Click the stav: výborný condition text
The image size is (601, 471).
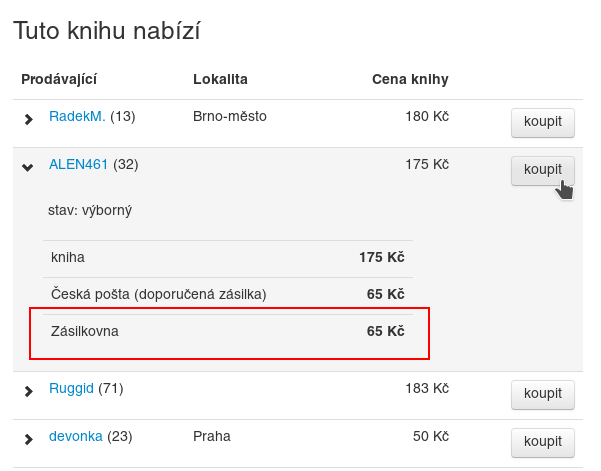point(90,211)
